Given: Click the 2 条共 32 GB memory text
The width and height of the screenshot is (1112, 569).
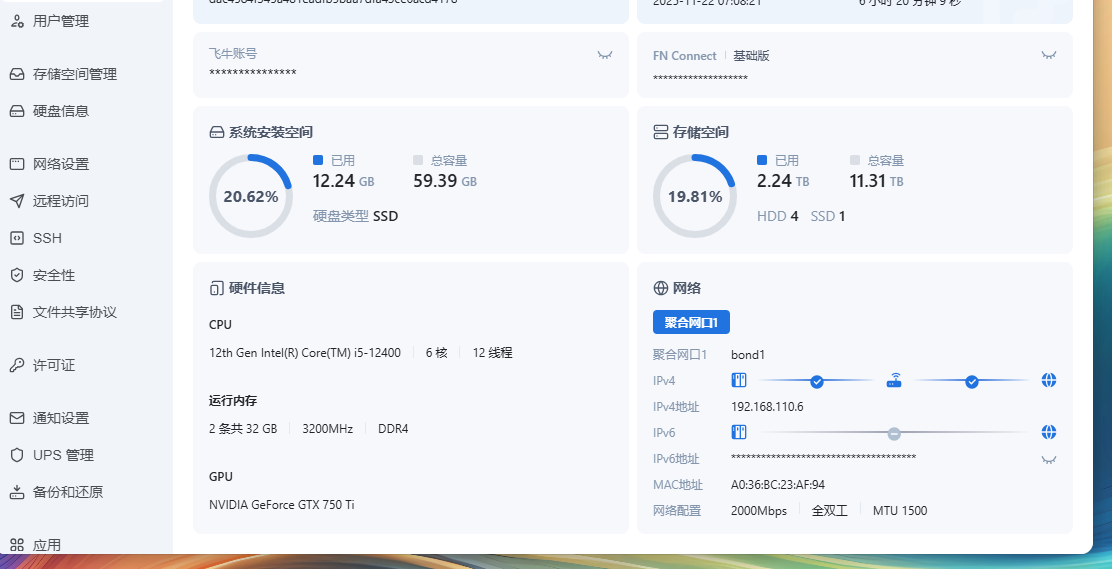Looking at the screenshot, I should click(243, 429).
